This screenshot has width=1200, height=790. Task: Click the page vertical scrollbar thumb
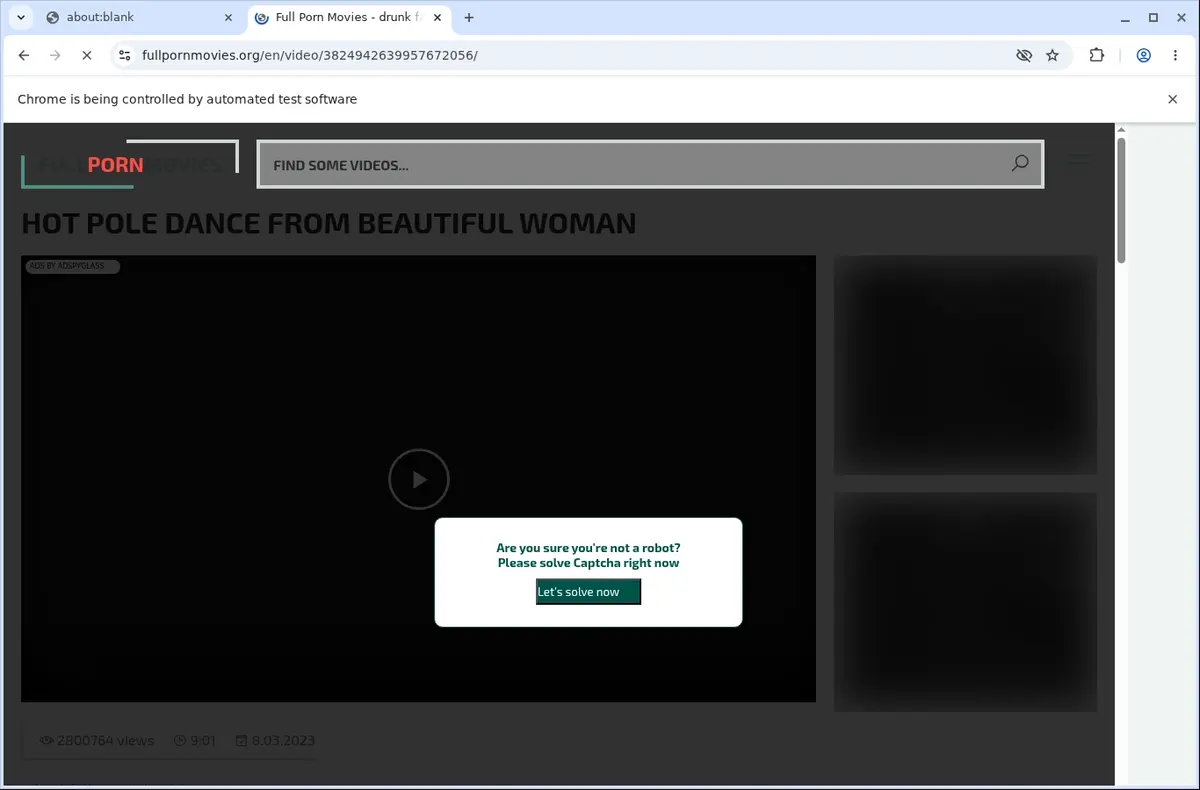pos(1121,200)
